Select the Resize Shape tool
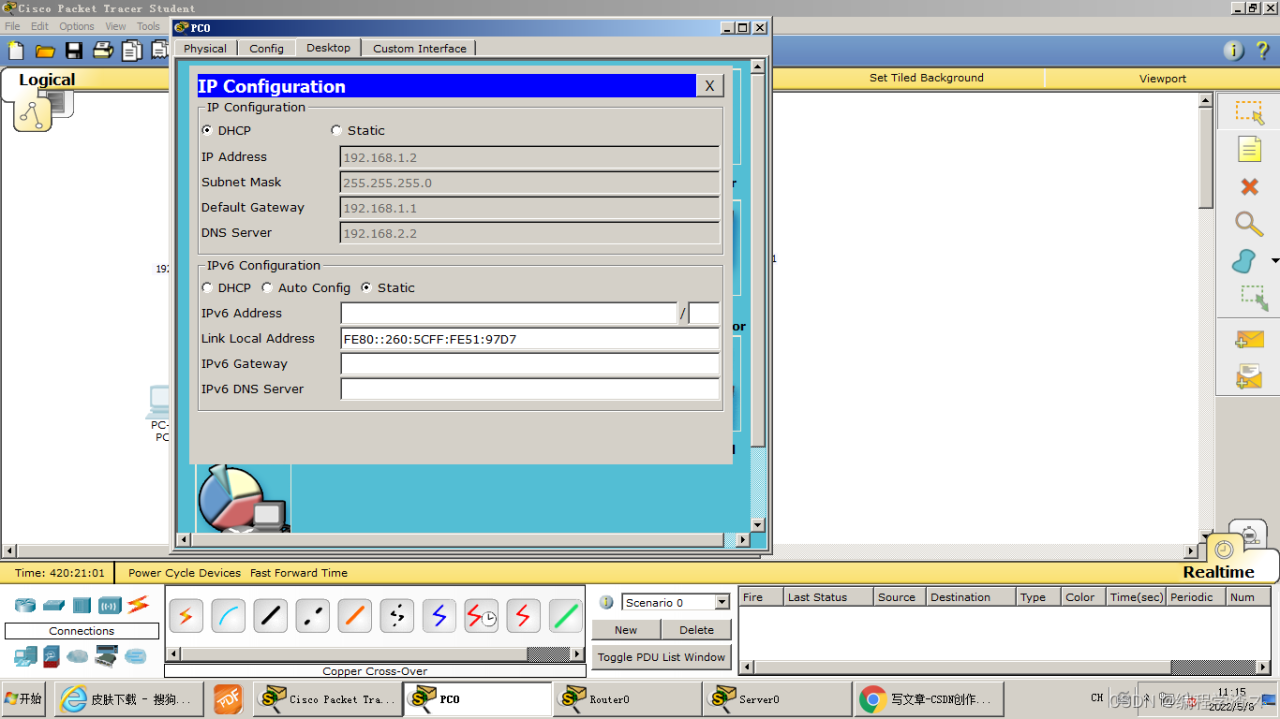 (x=1254, y=298)
